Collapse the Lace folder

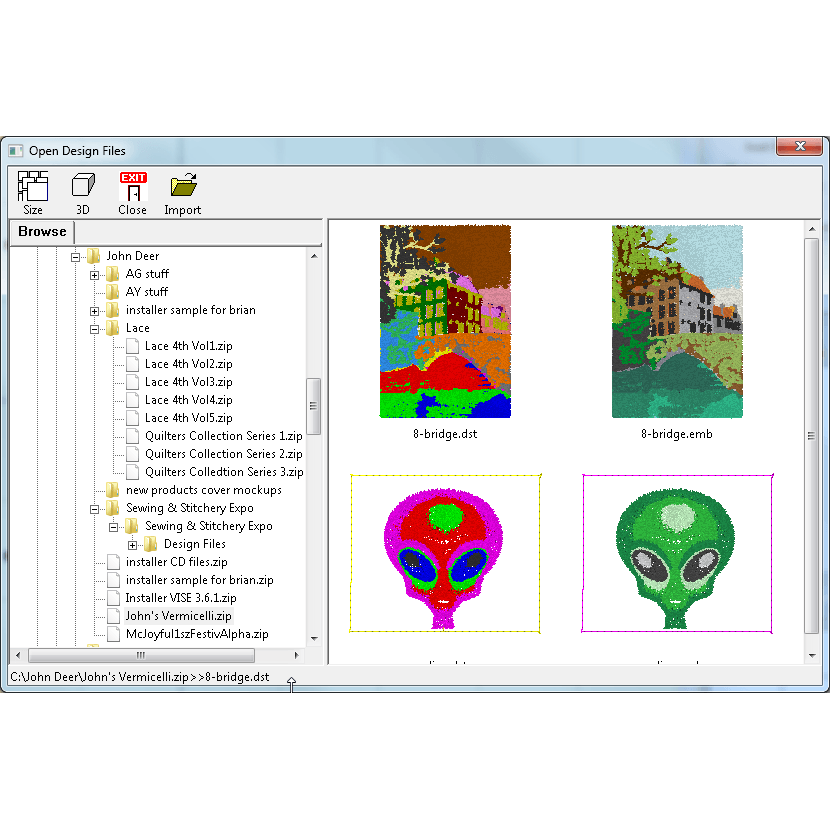[x=94, y=328]
